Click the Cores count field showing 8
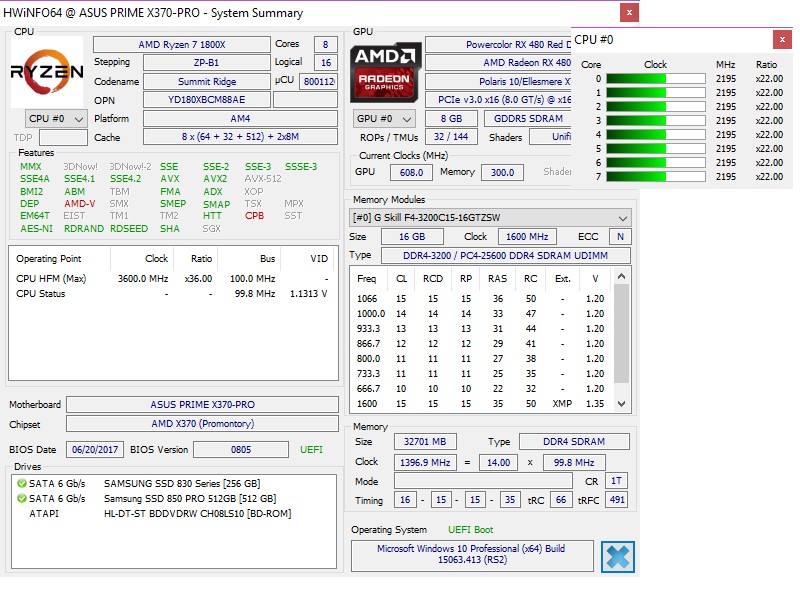This screenshot has width=800, height=600. [326, 44]
